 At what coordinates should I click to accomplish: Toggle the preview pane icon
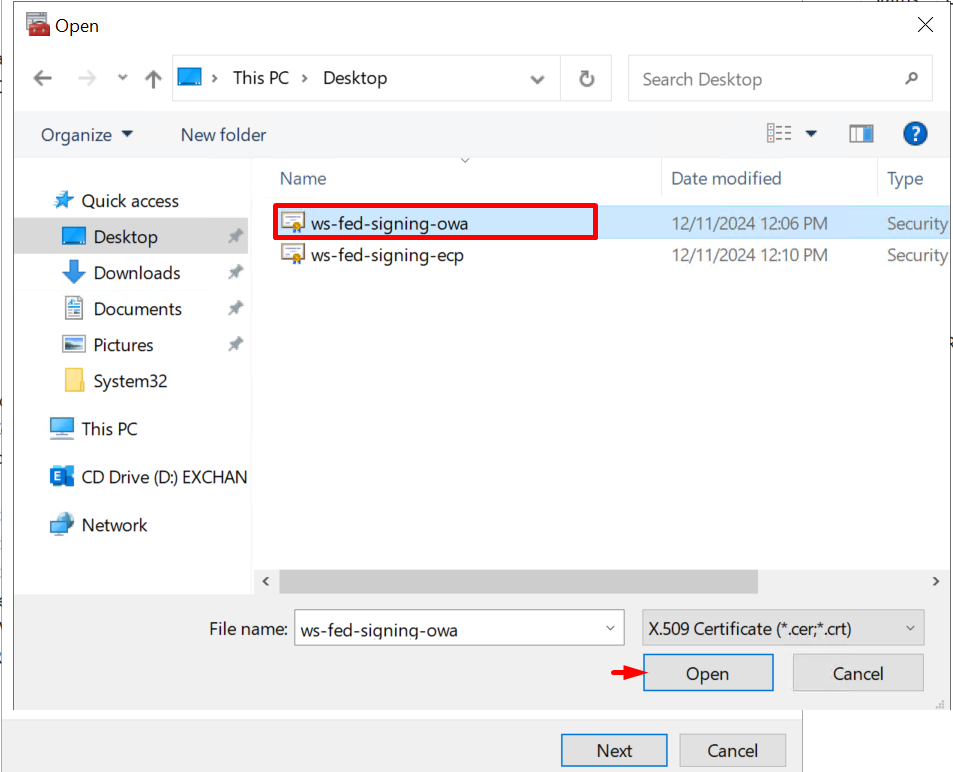pos(861,134)
